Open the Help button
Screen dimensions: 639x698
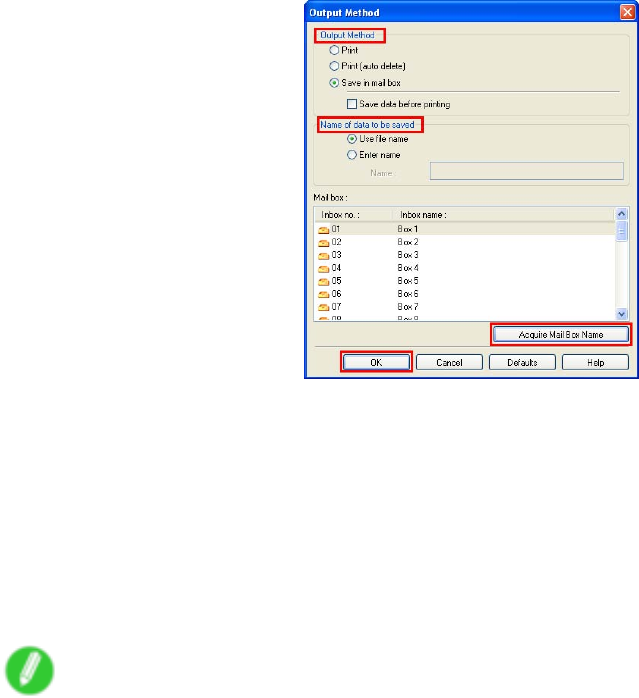coord(595,362)
